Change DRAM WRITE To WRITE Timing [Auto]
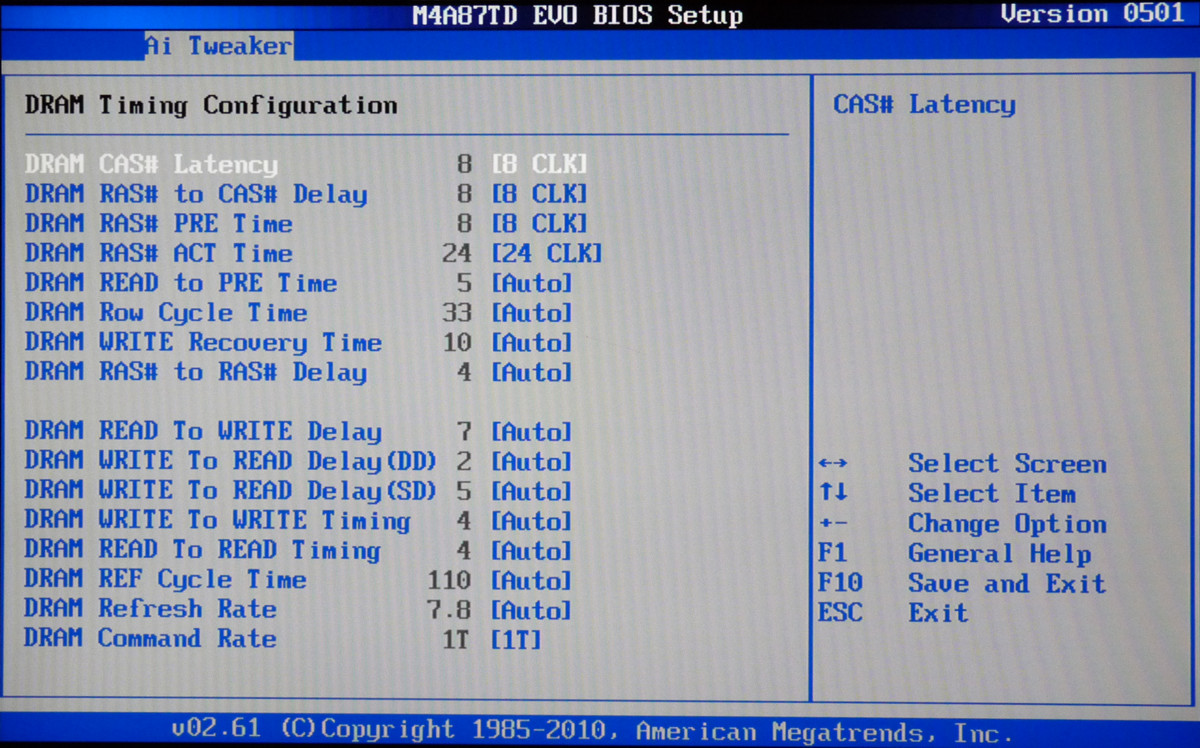1200x748 pixels. (532, 521)
